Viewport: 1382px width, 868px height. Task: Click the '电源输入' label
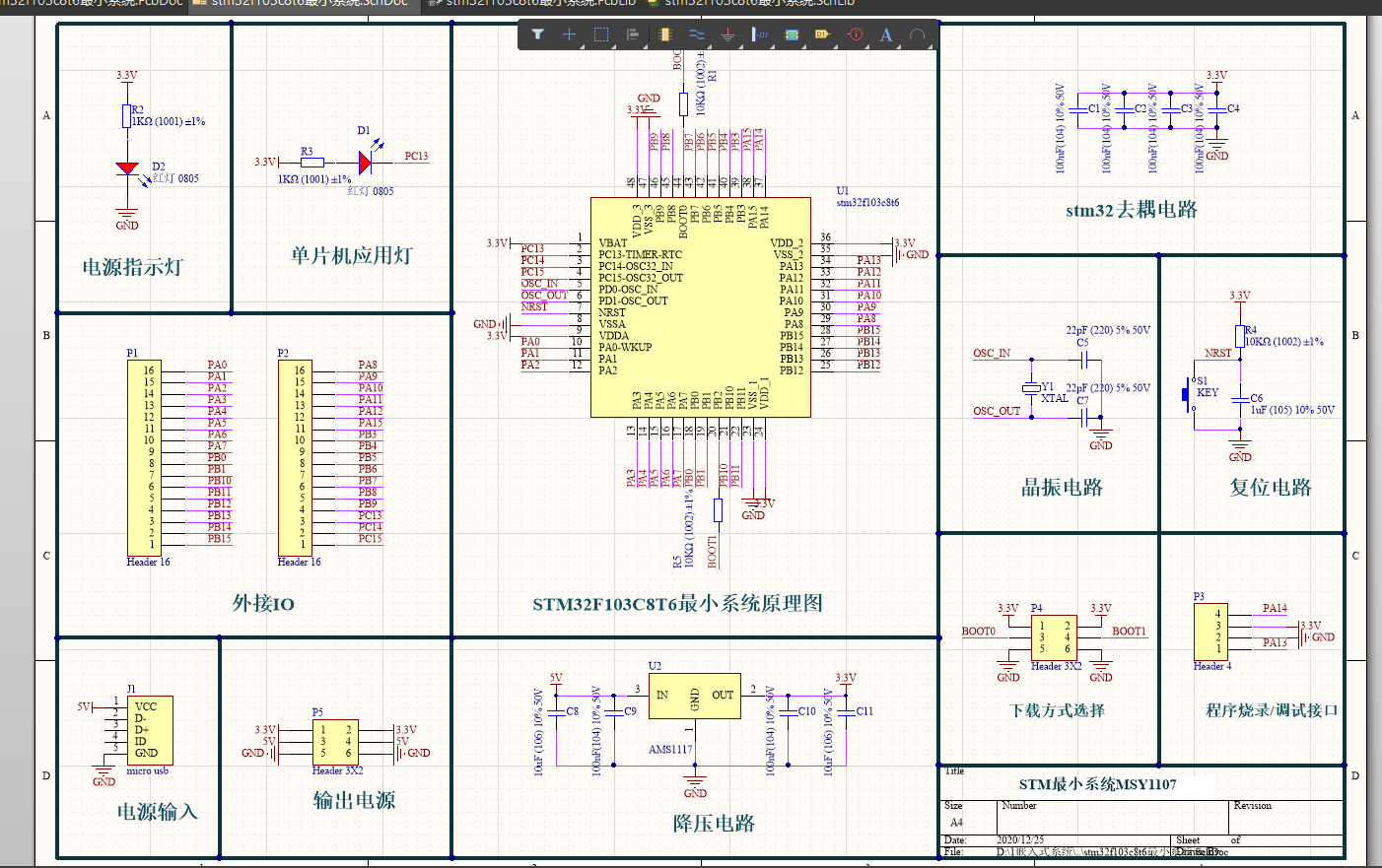pyautogui.click(x=158, y=812)
